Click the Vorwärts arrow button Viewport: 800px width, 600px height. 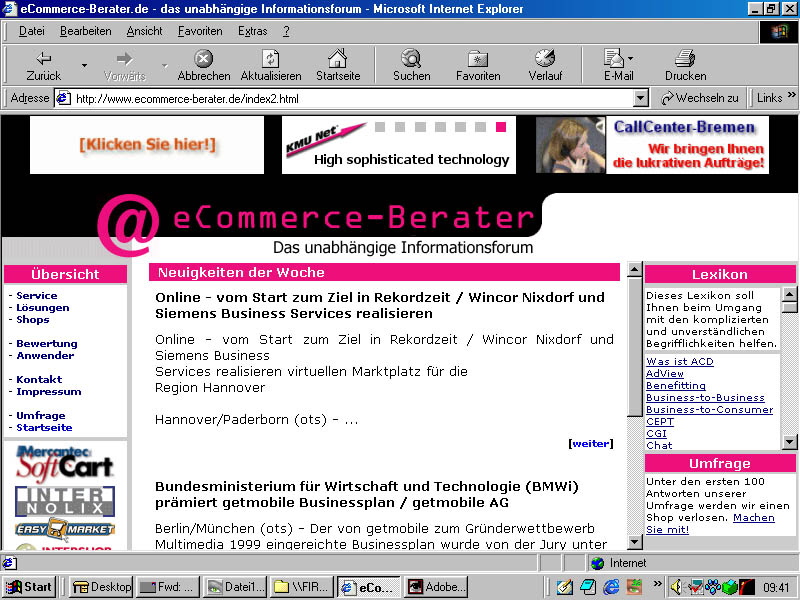(124, 65)
